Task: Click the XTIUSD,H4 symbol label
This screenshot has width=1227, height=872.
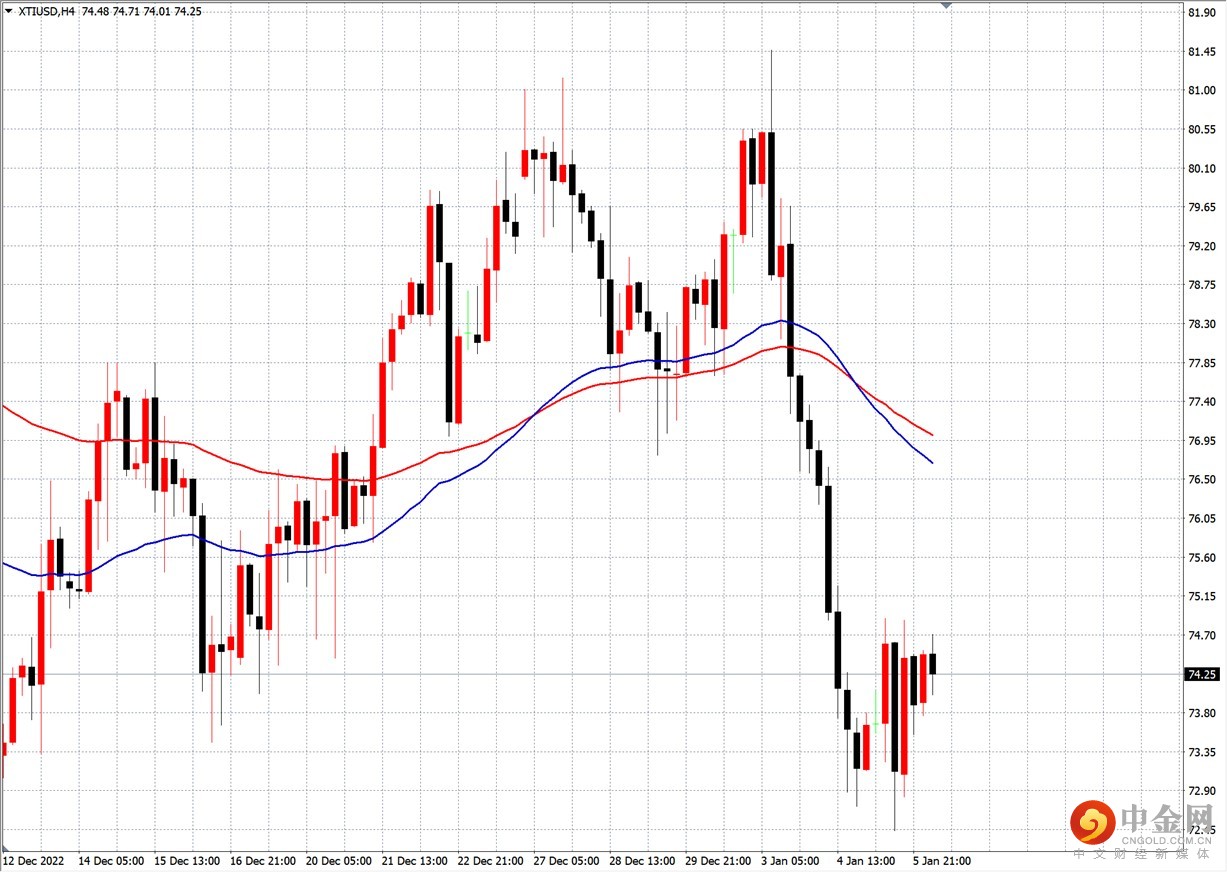Action: [46, 11]
